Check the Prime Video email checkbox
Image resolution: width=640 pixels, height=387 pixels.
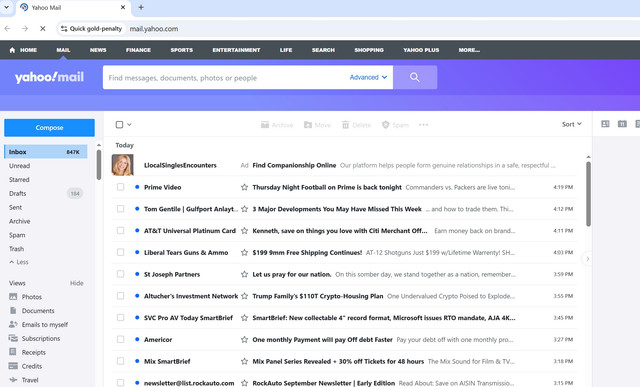(x=120, y=187)
